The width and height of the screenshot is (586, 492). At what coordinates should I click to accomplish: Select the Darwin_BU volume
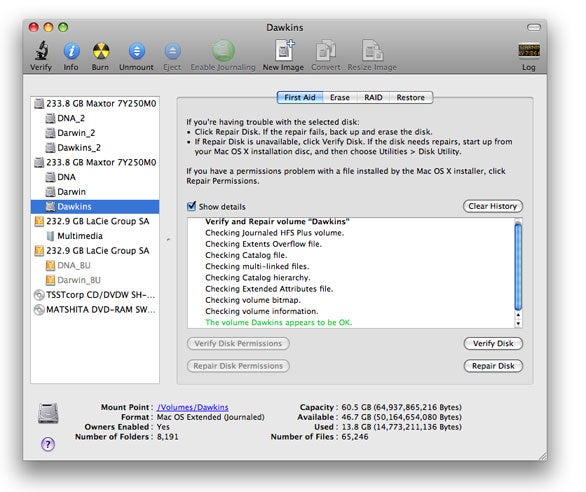95,280
